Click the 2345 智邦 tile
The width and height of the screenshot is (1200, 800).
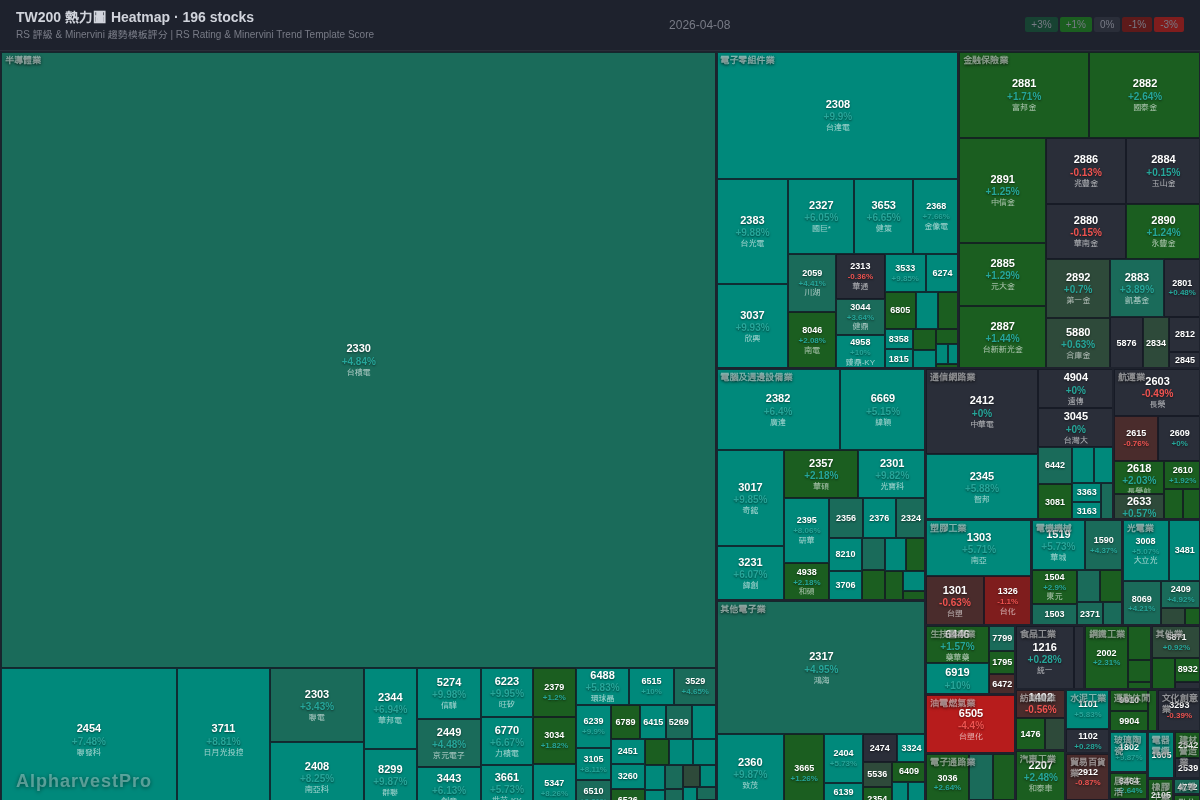pyautogui.click(x=982, y=487)
